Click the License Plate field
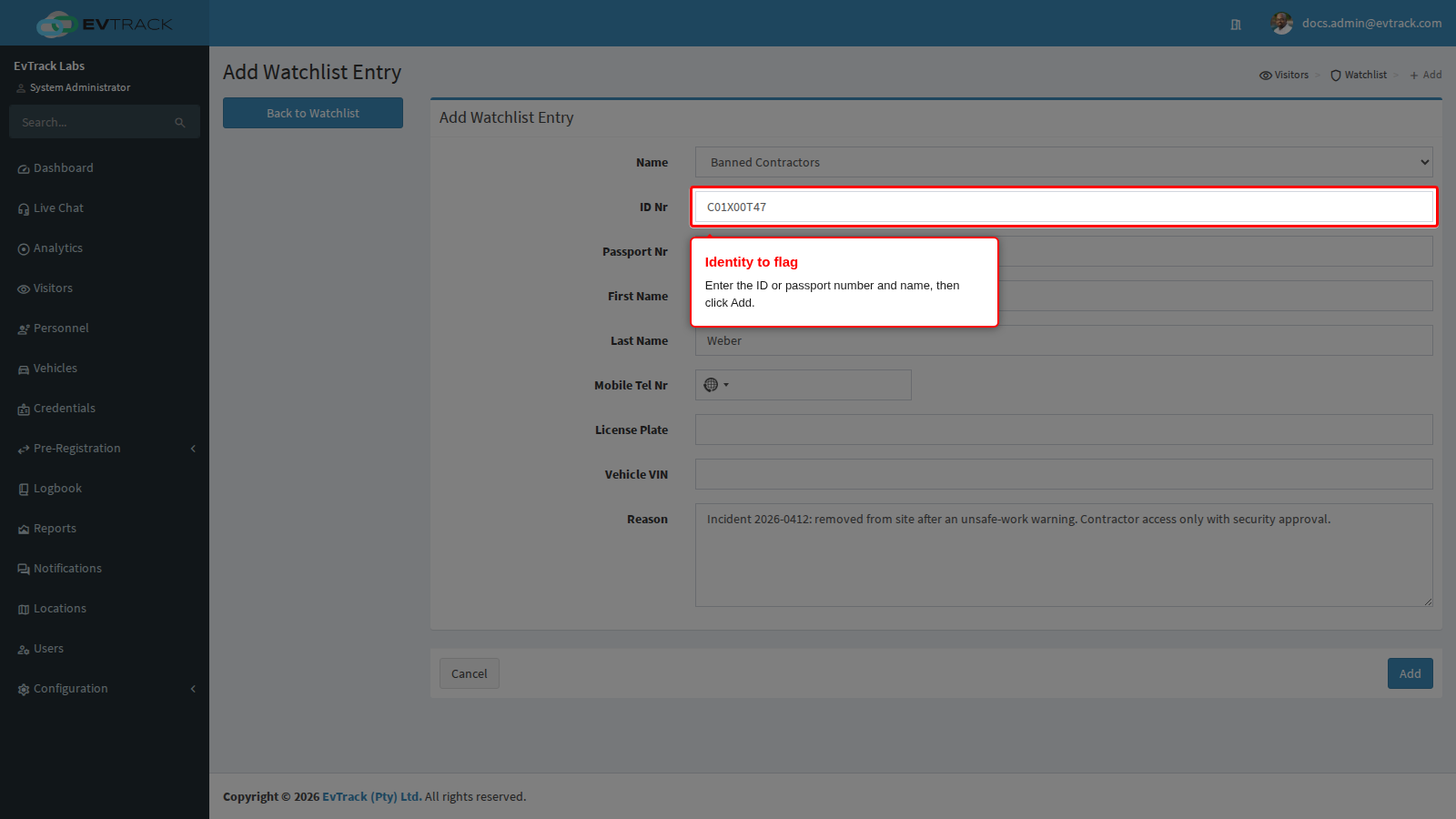 pos(1064,430)
